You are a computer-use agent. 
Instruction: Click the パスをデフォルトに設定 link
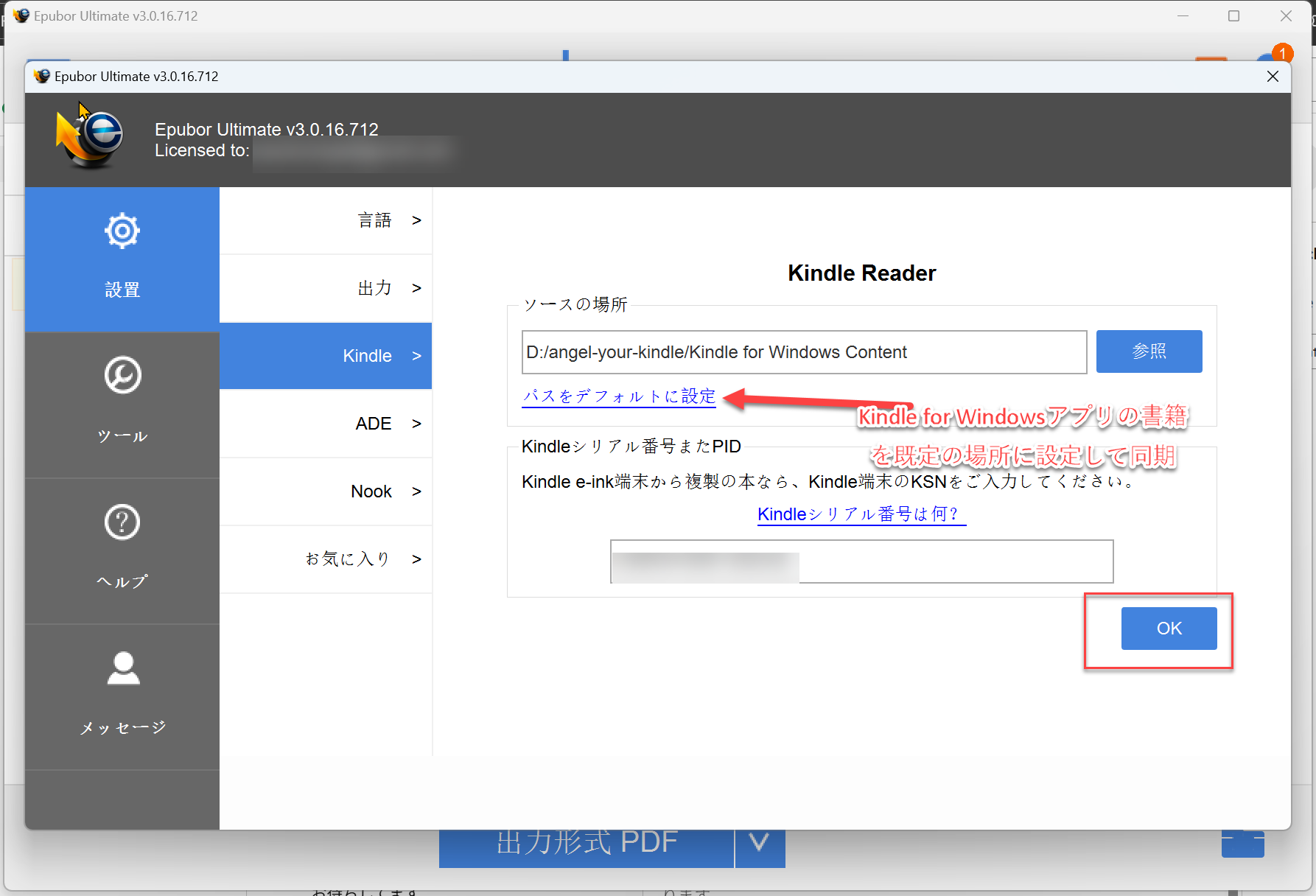coord(619,396)
